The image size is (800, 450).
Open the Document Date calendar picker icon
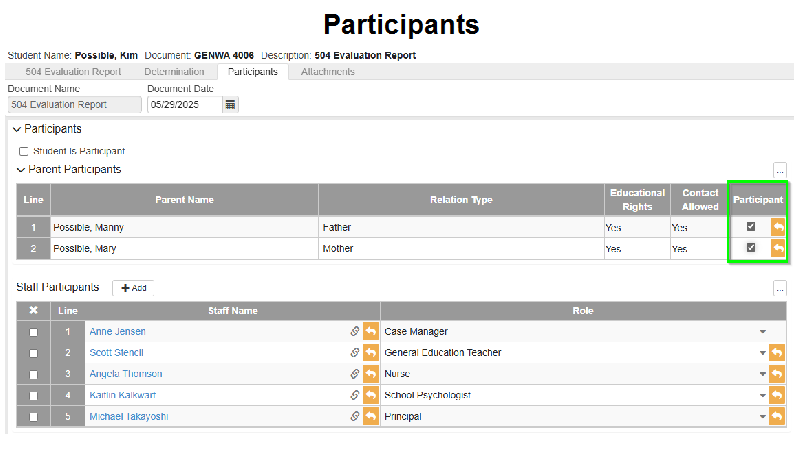[x=231, y=105]
